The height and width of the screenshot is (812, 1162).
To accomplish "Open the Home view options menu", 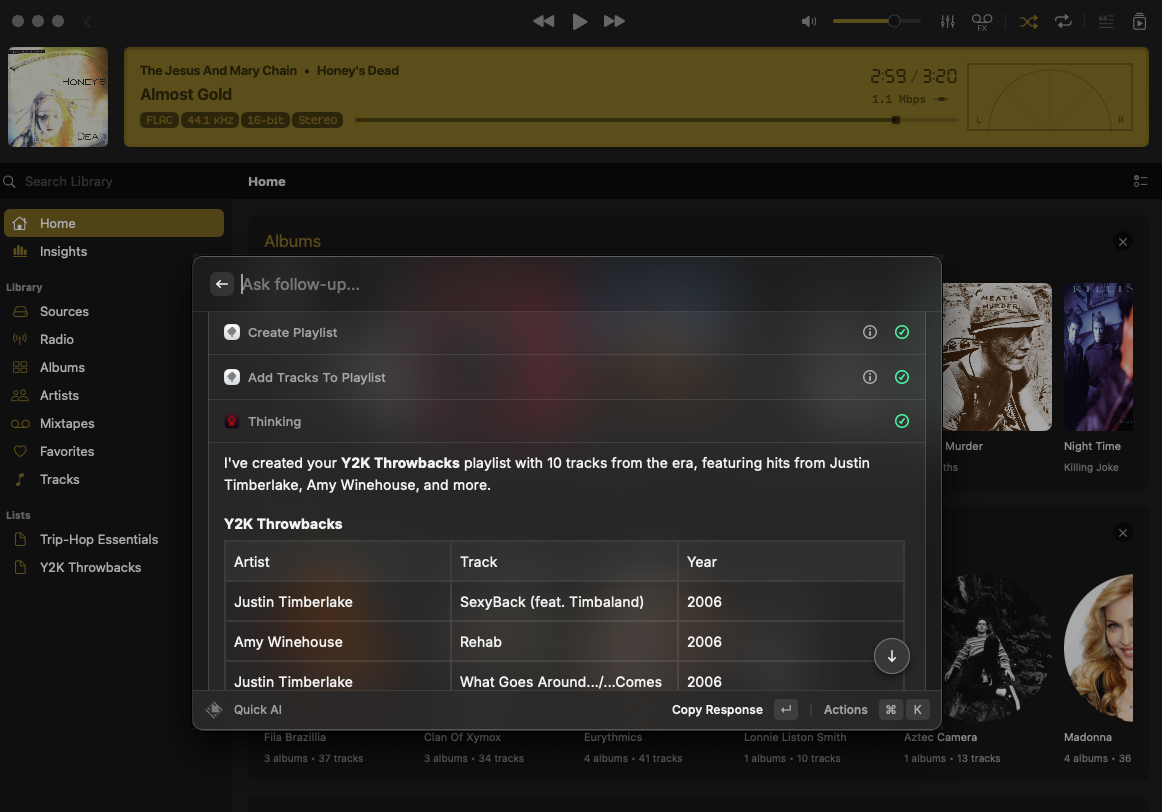I will click(1140, 181).
